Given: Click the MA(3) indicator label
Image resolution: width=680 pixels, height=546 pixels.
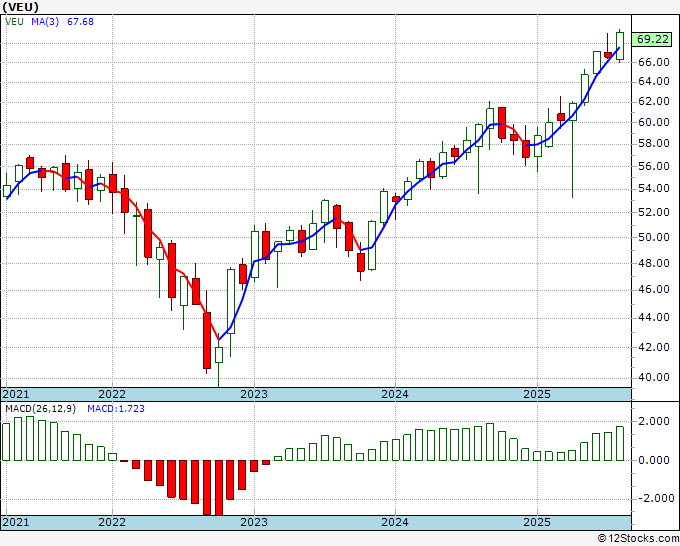Looking at the screenshot, I should point(45,22).
